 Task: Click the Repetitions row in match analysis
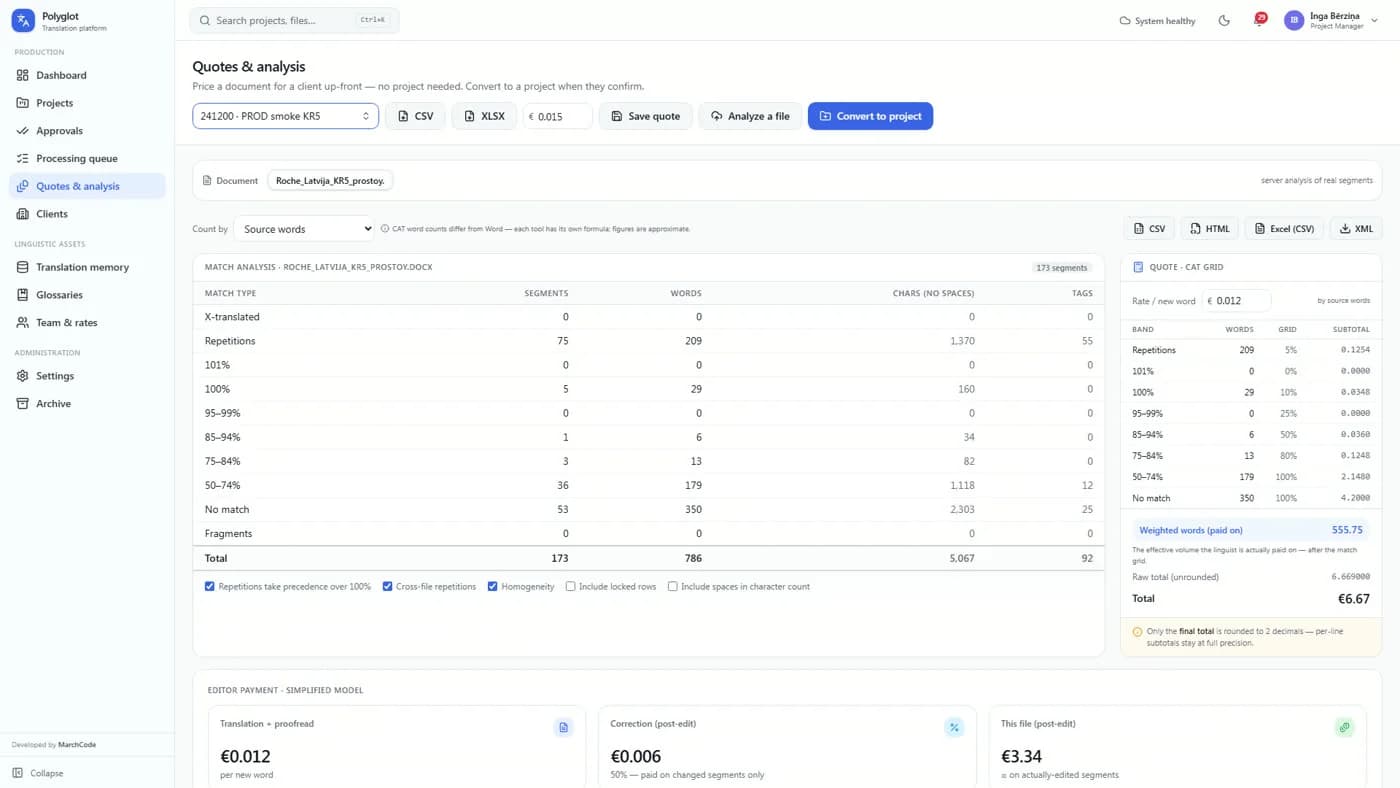648,341
